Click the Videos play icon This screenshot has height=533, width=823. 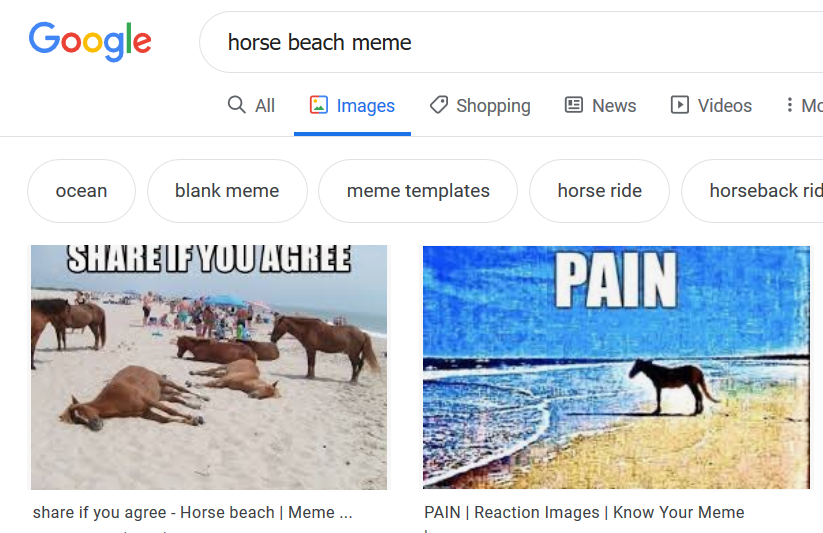[680, 104]
